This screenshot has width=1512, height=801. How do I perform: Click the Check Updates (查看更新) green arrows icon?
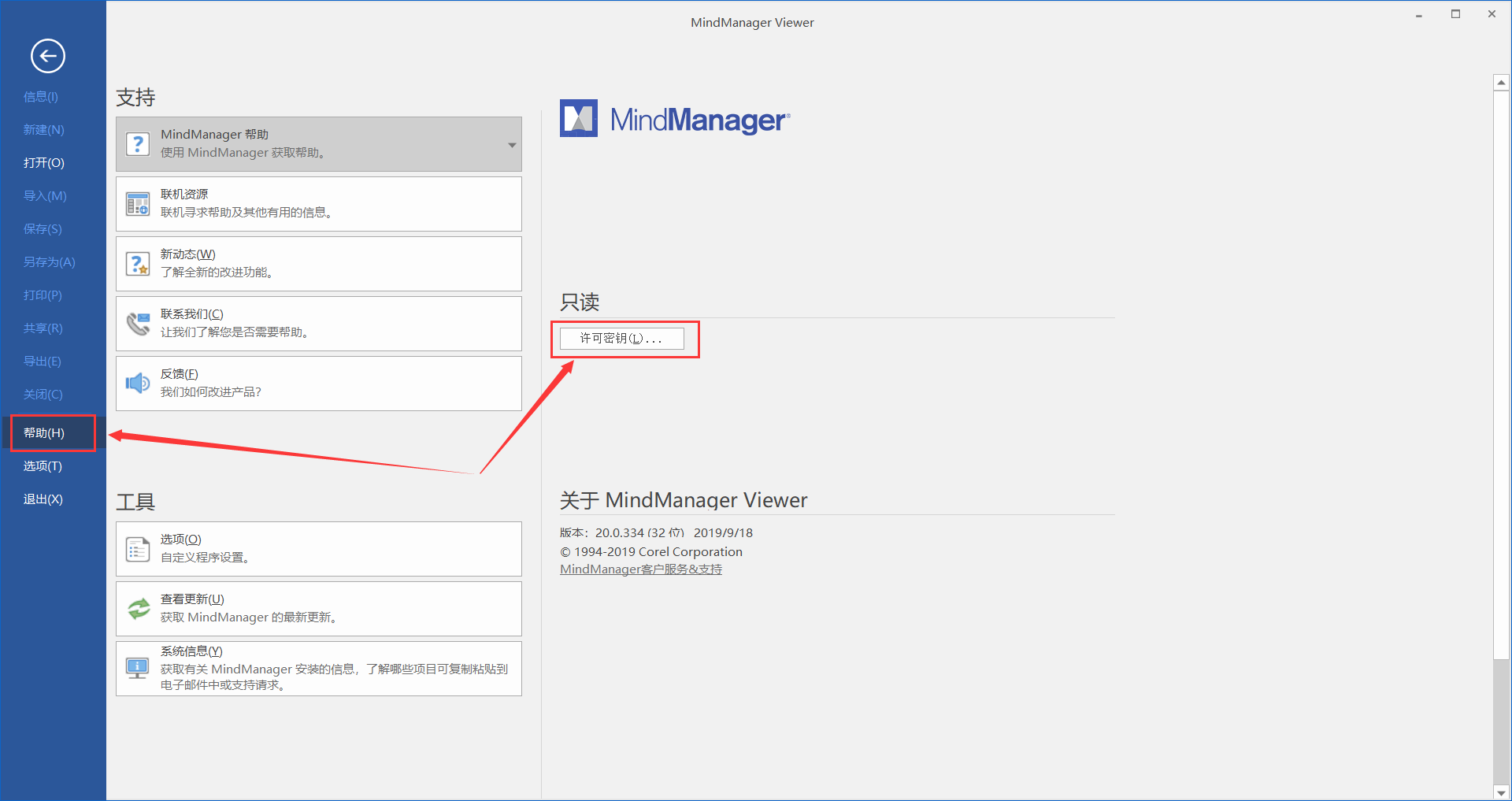coord(138,609)
